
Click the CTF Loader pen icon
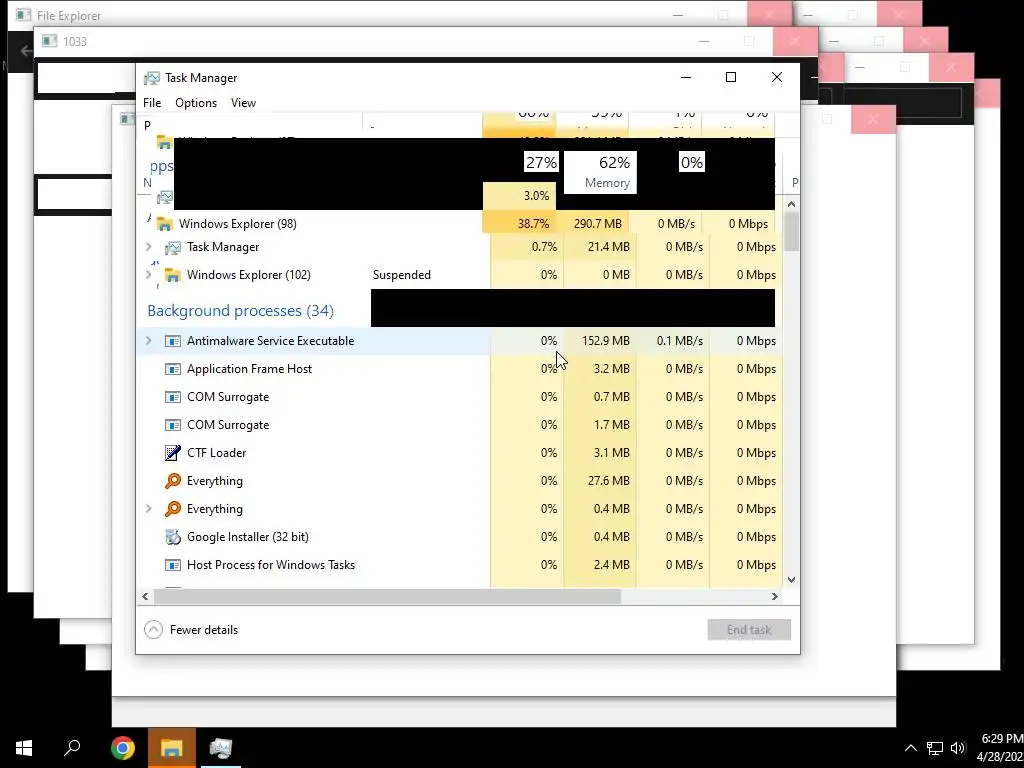tap(172, 453)
